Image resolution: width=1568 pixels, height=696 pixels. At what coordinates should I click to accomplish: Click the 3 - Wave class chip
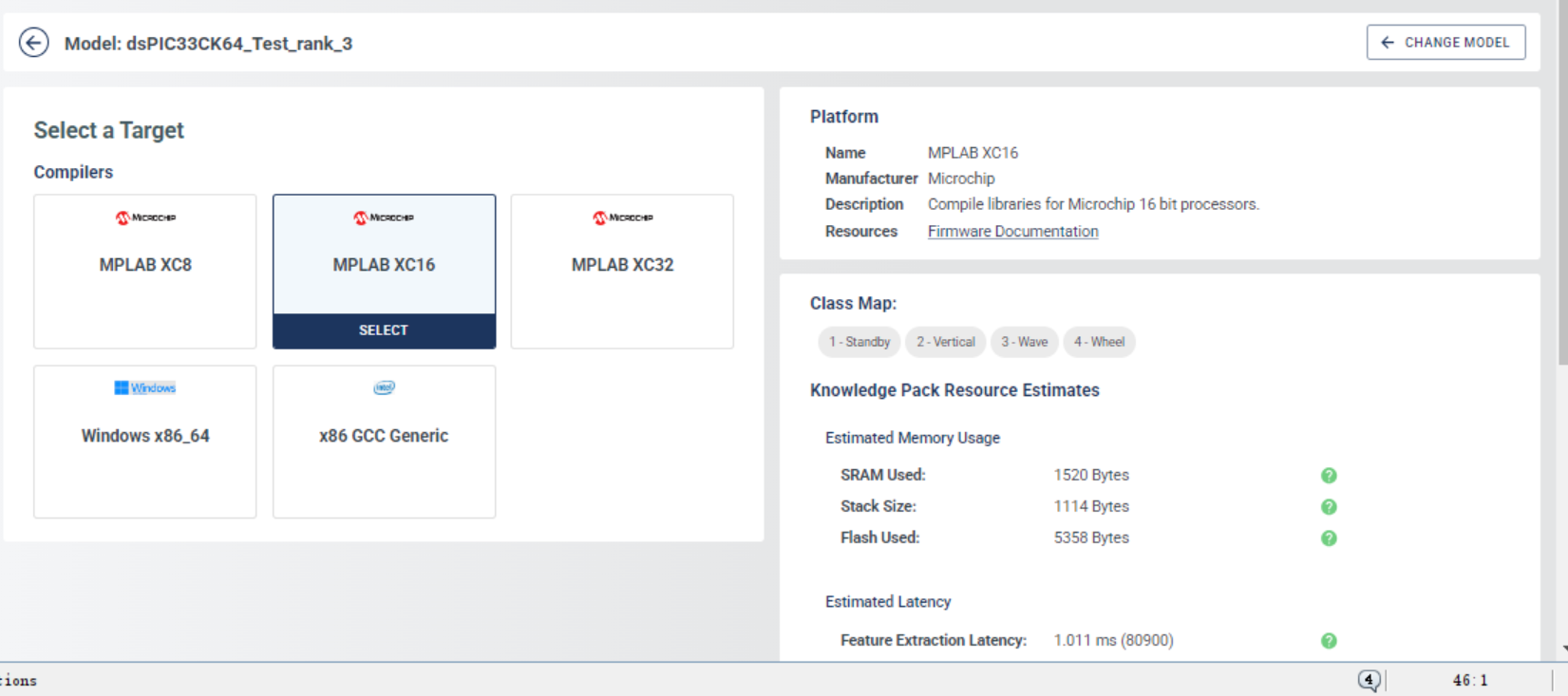coord(1024,342)
